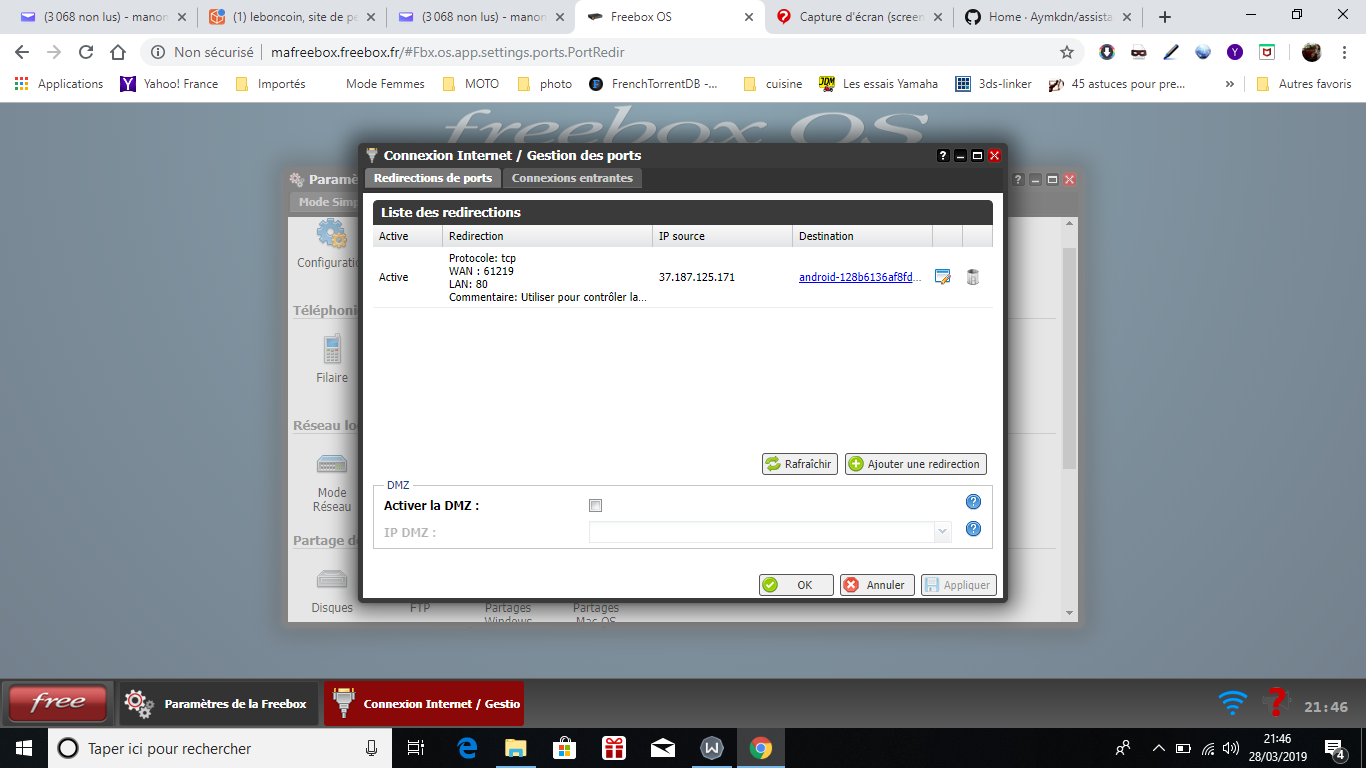Open the Free menu in the taskbar
This screenshot has width=1366, height=768.
pos(56,703)
